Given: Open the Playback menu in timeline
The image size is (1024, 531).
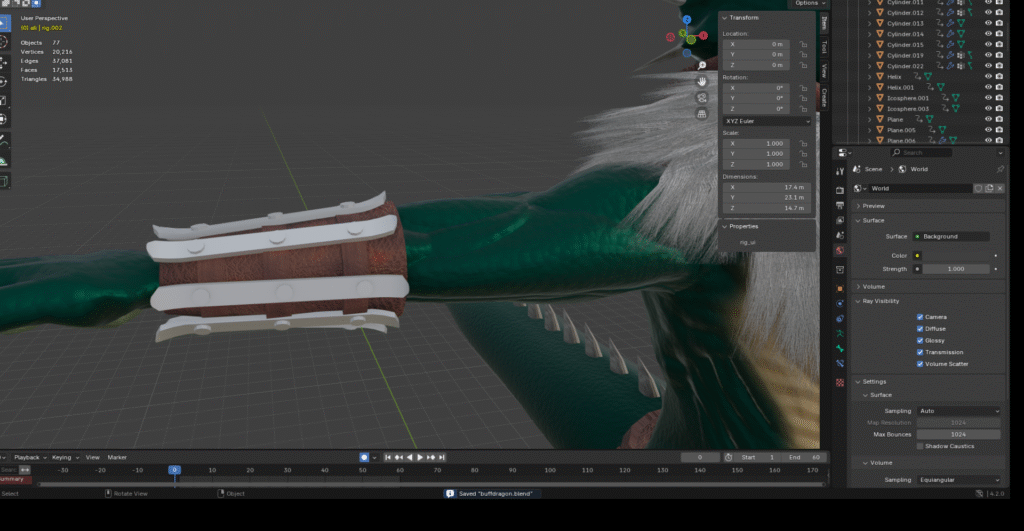Looking at the screenshot, I should [x=28, y=457].
